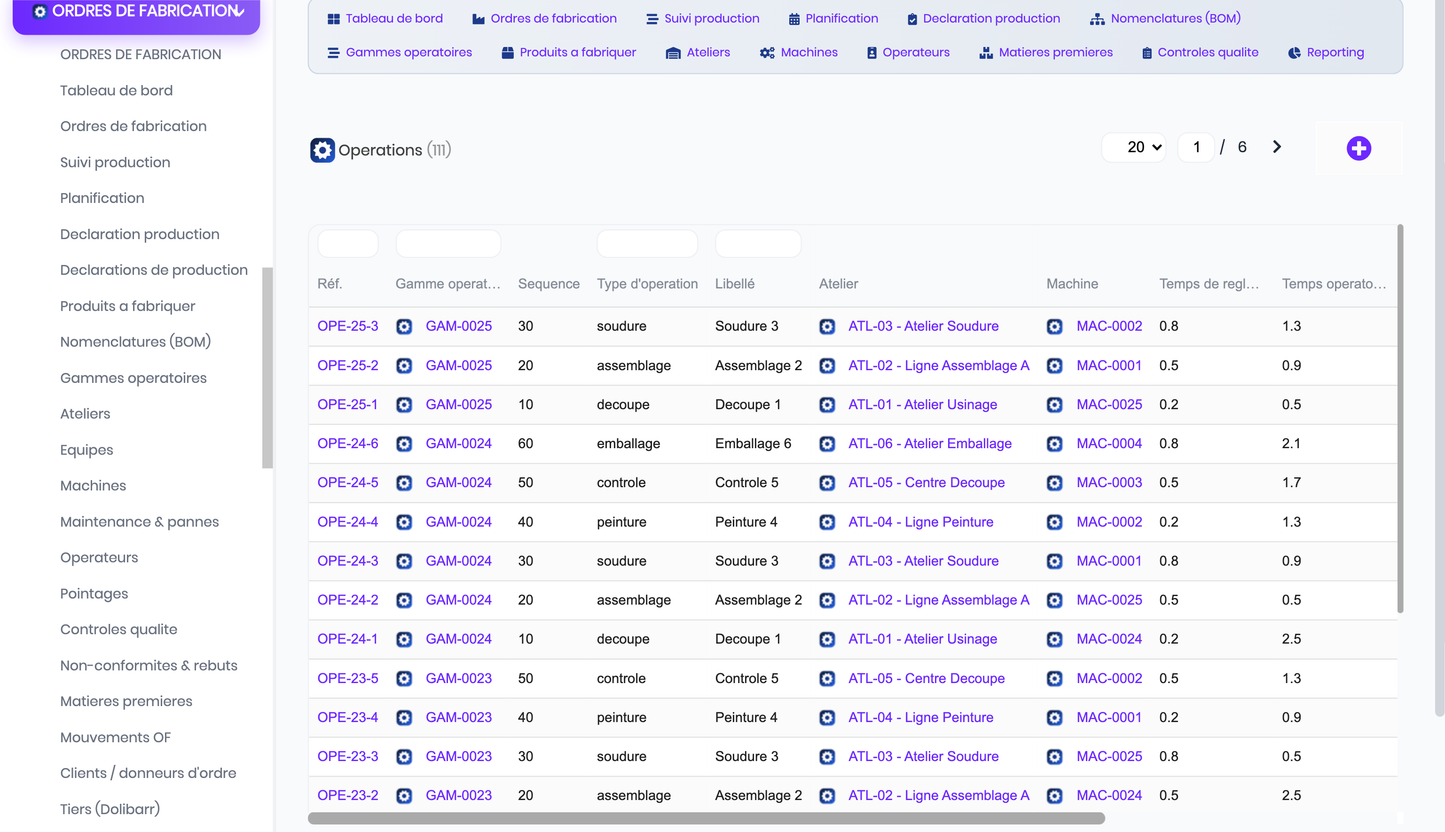
Task: Open MAC-0024 link in row OPE-24-1
Action: [x=1109, y=639]
